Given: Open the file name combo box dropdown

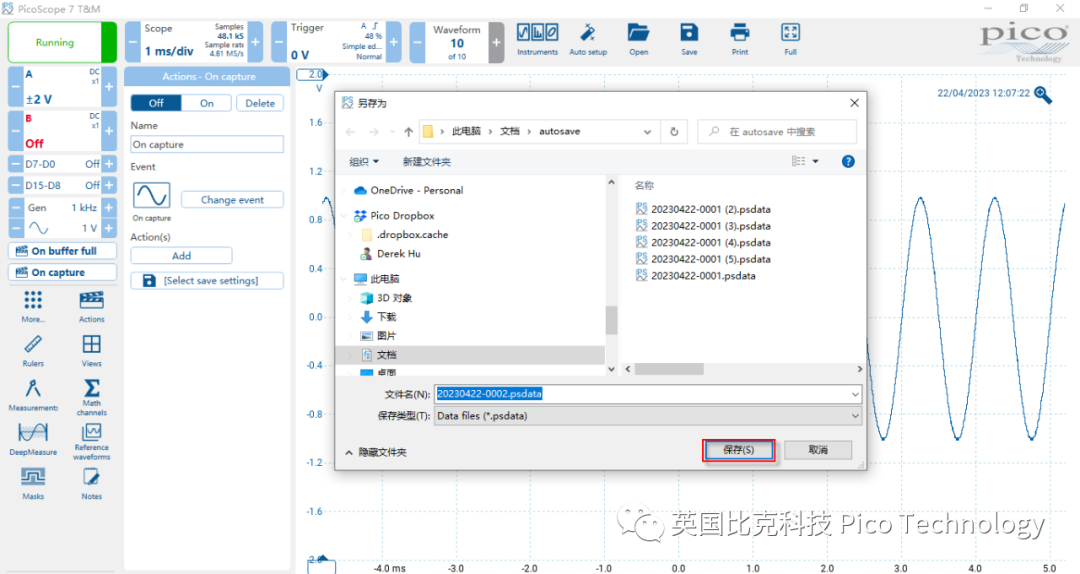Looking at the screenshot, I should pos(855,394).
